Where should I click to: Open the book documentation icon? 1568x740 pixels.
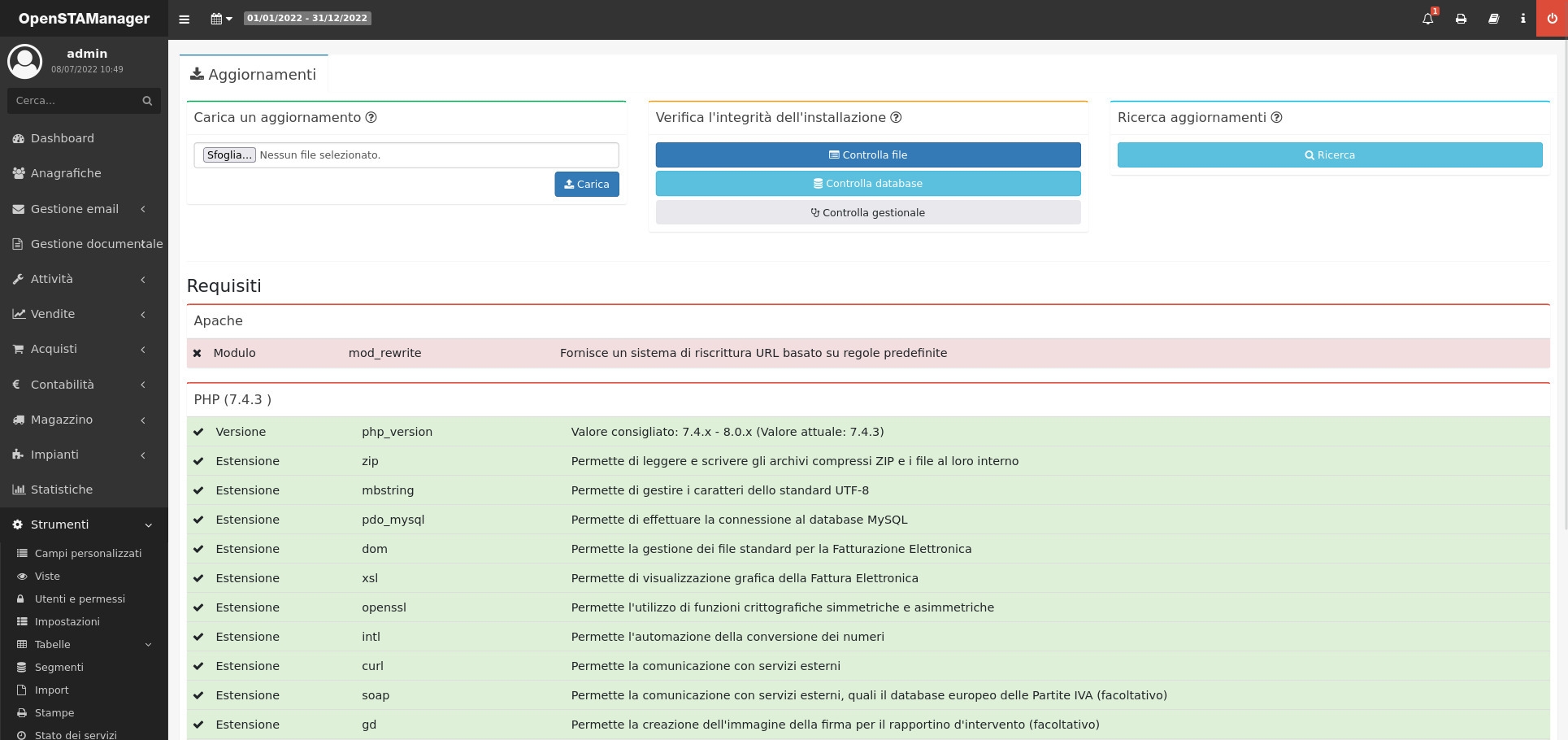[x=1493, y=19]
